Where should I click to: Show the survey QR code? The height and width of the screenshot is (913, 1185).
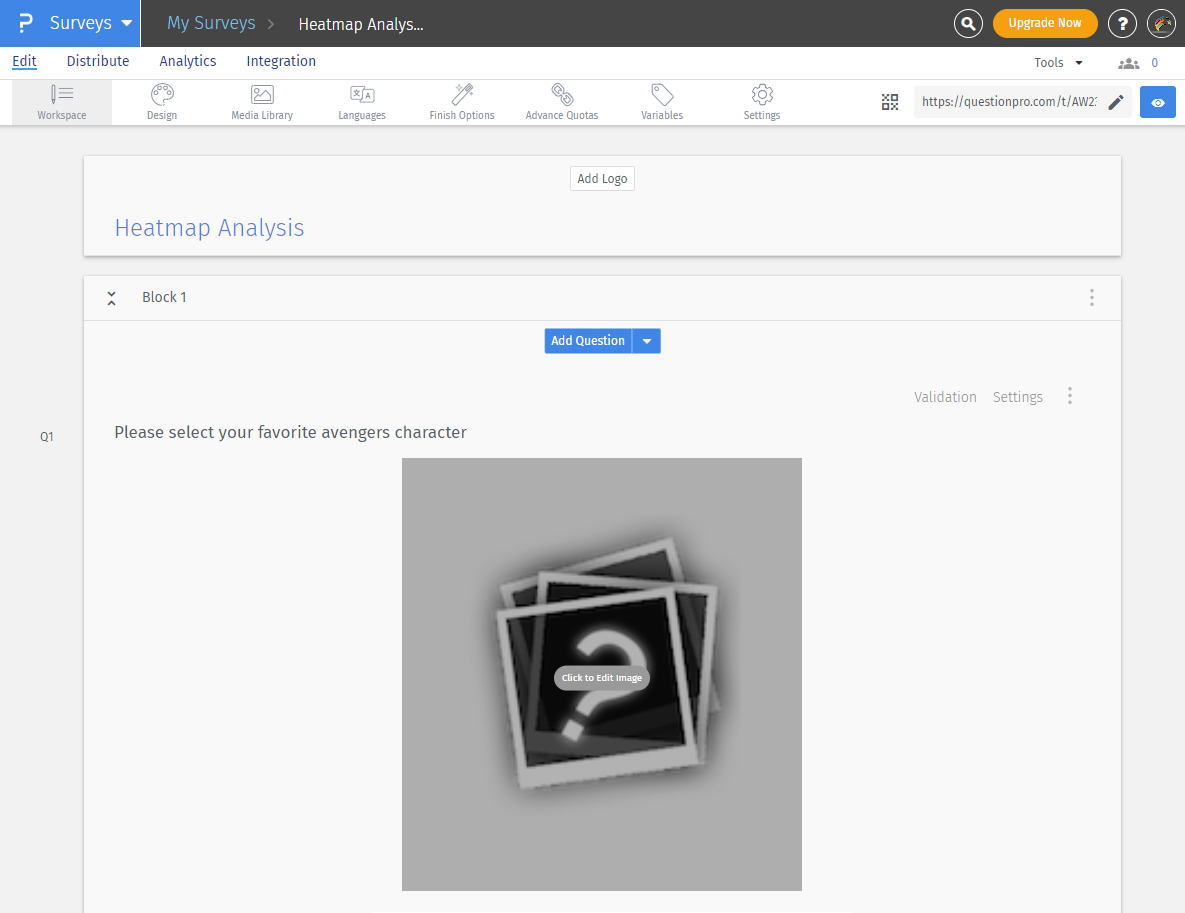890,101
